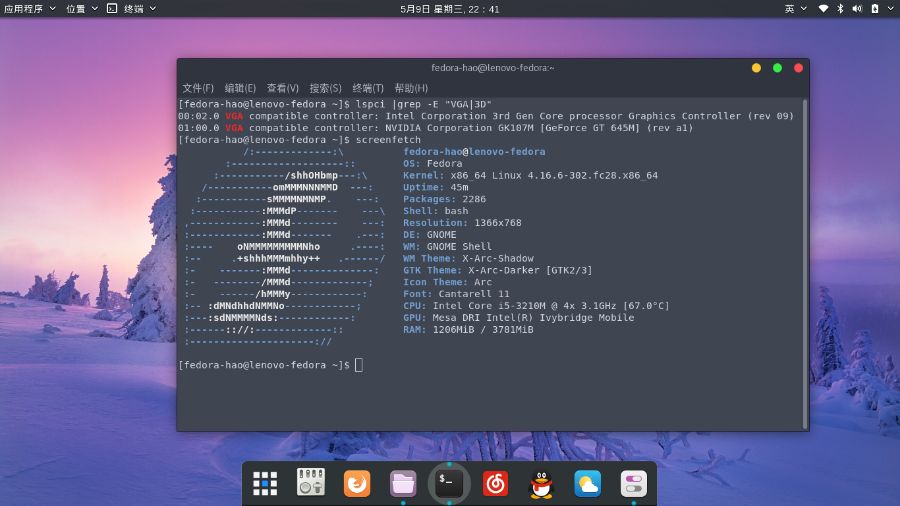Click the Wi-Fi icon in top bar
This screenshot has height=506, width=900.
[823, 9]
